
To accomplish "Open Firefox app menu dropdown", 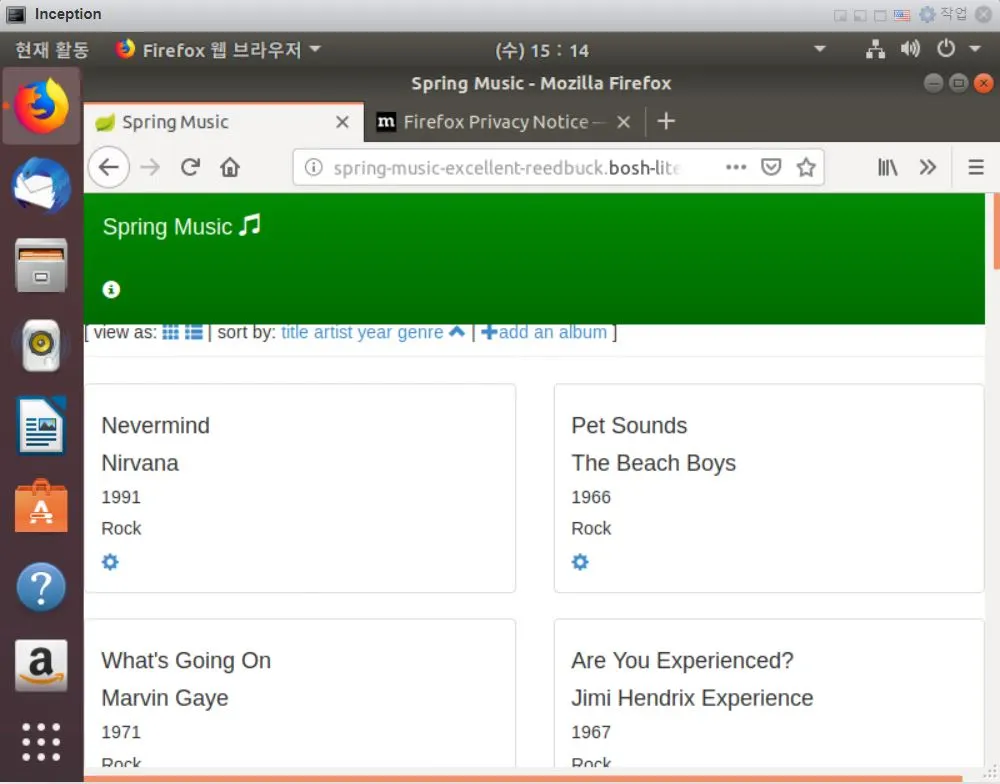I will 219,50.
